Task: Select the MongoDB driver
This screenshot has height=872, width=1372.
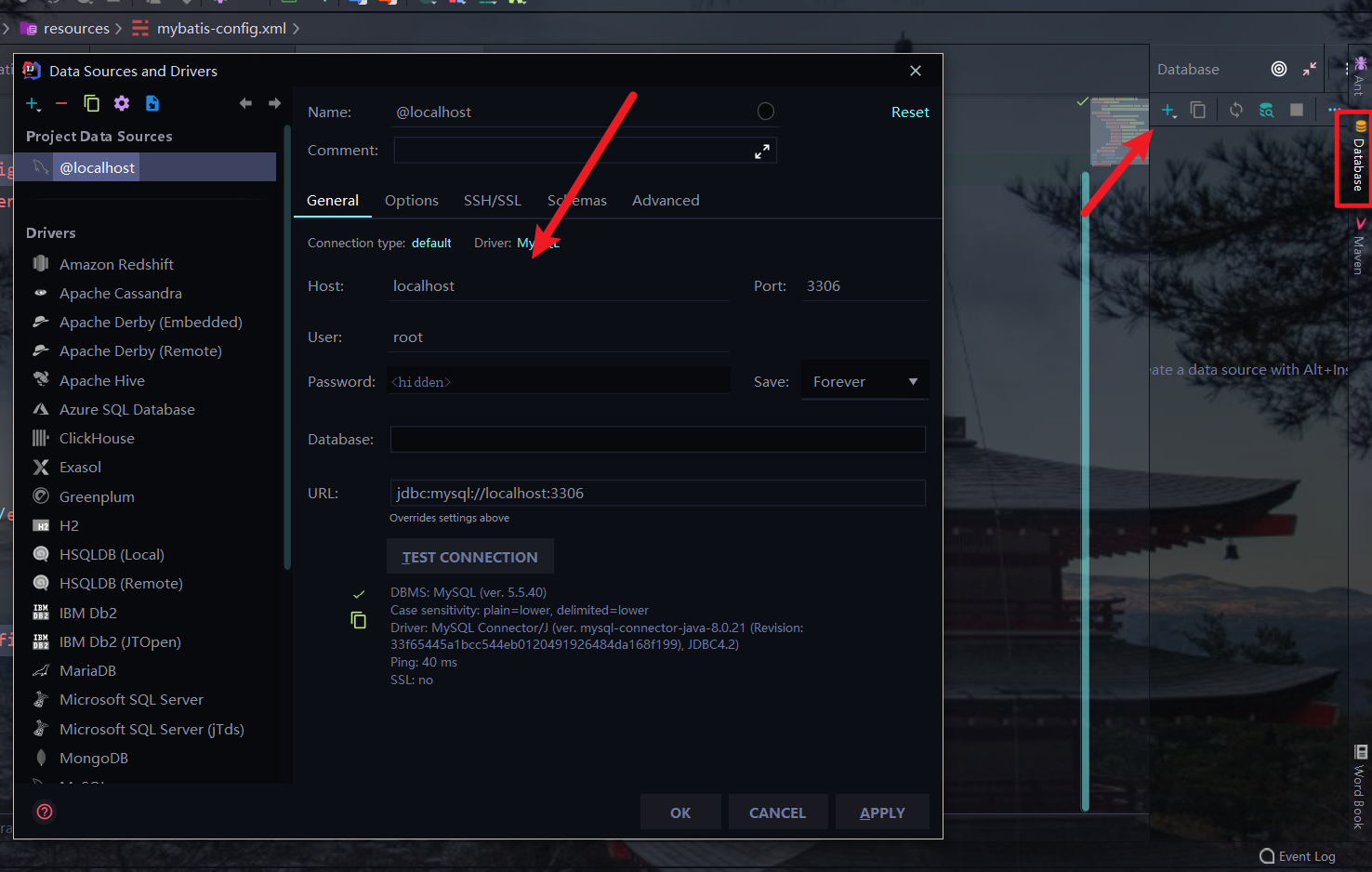Action: coord(94,758)
